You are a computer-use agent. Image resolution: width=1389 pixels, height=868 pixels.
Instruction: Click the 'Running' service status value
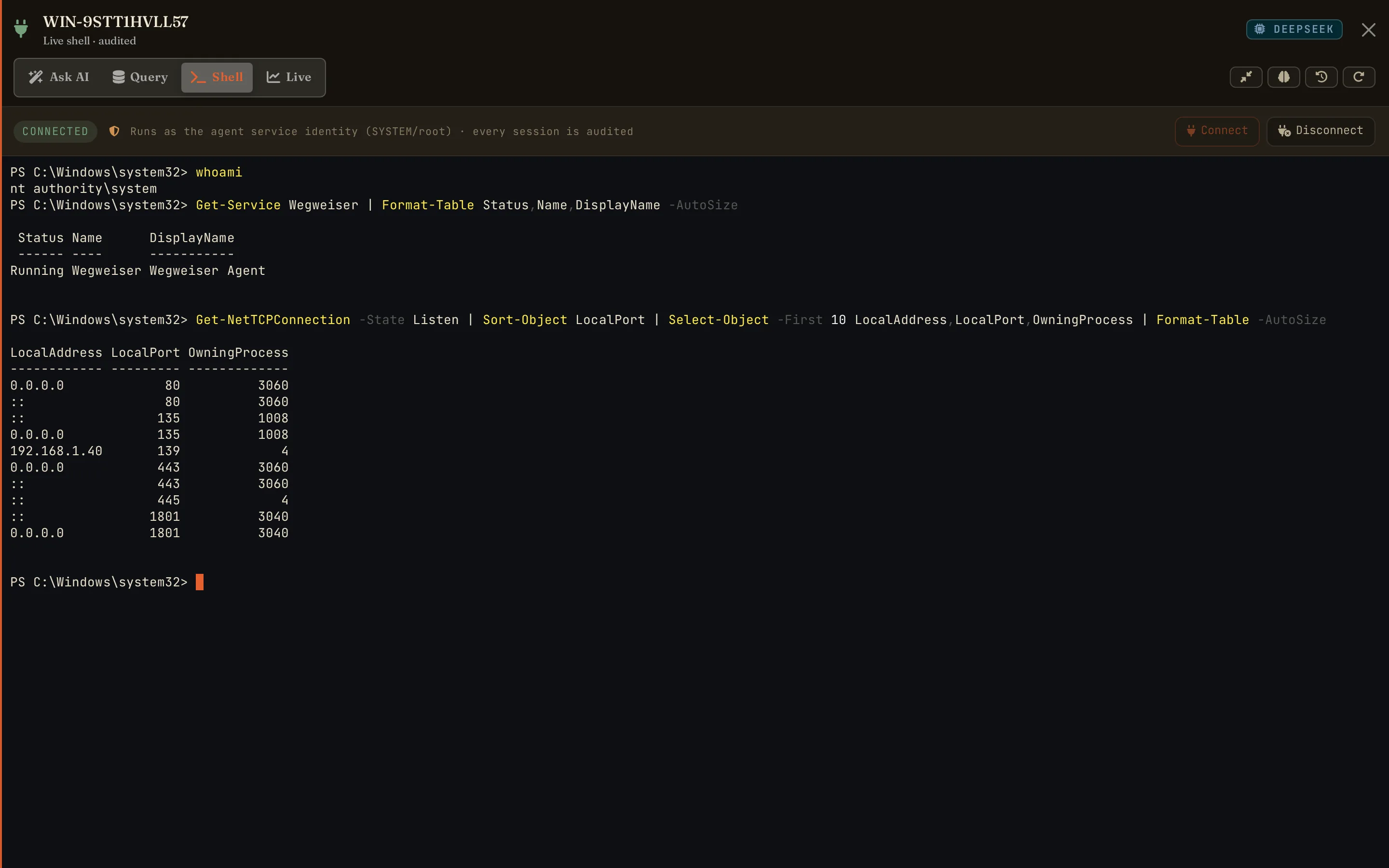pos(37,271)
